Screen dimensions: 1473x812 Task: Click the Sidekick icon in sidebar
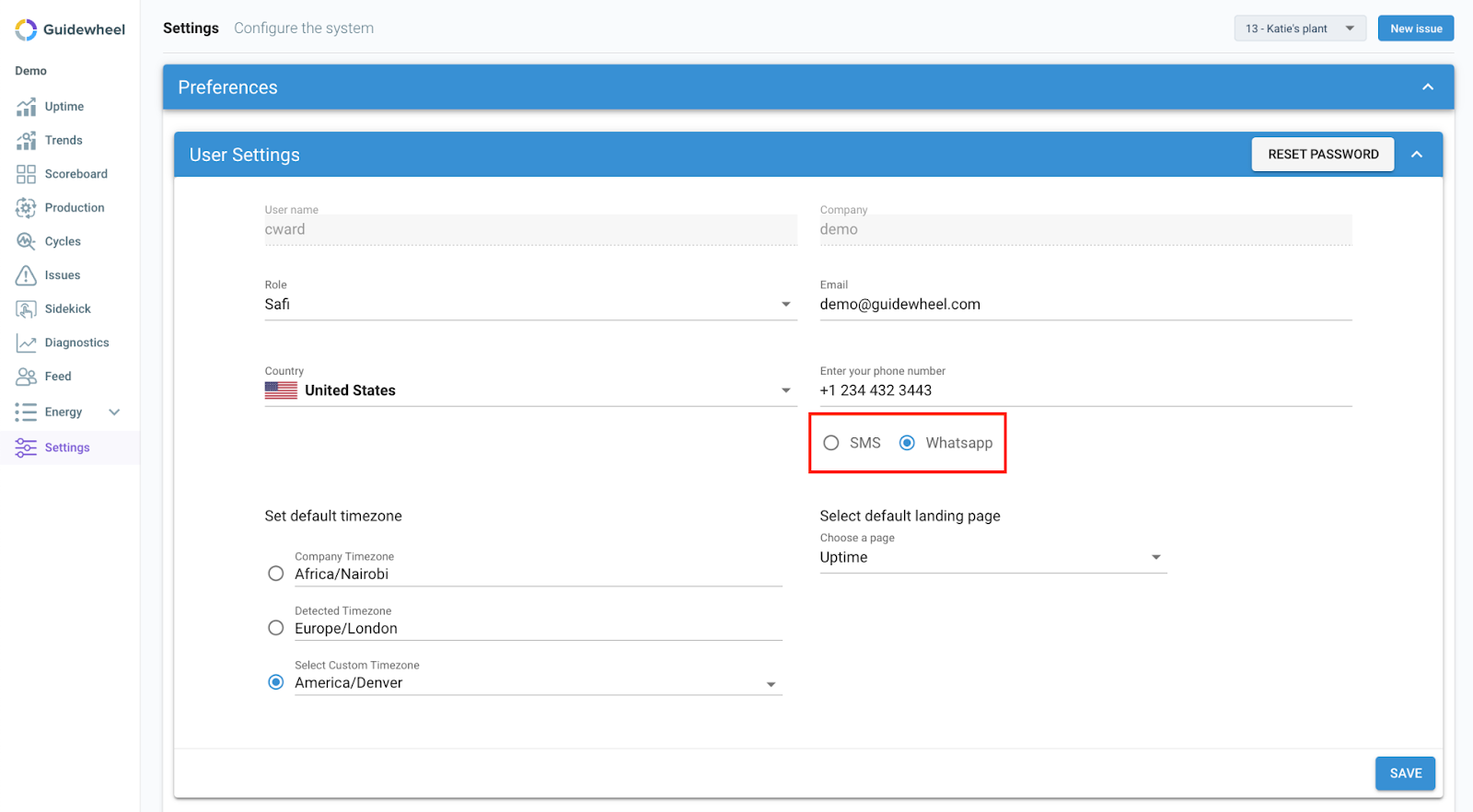click(x=26, y=309)
